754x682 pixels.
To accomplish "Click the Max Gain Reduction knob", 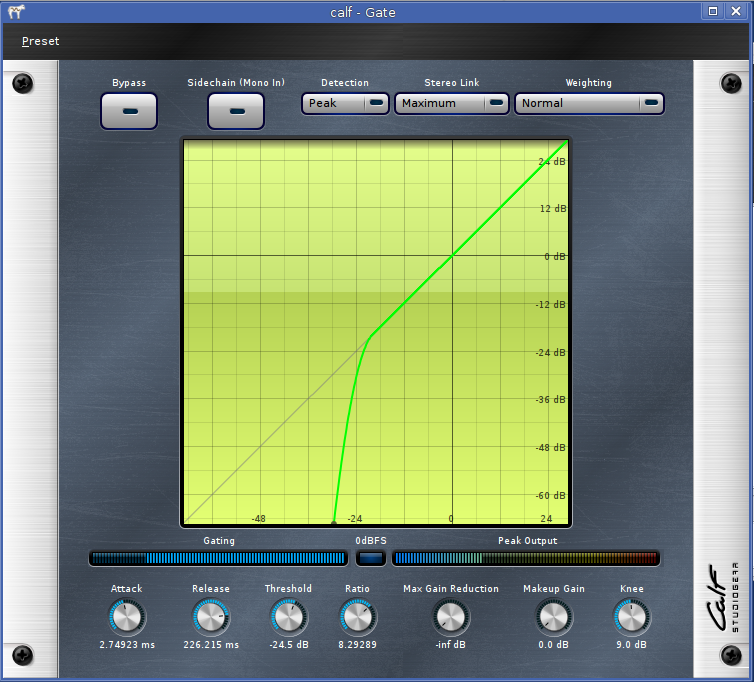I will point(451,617).
